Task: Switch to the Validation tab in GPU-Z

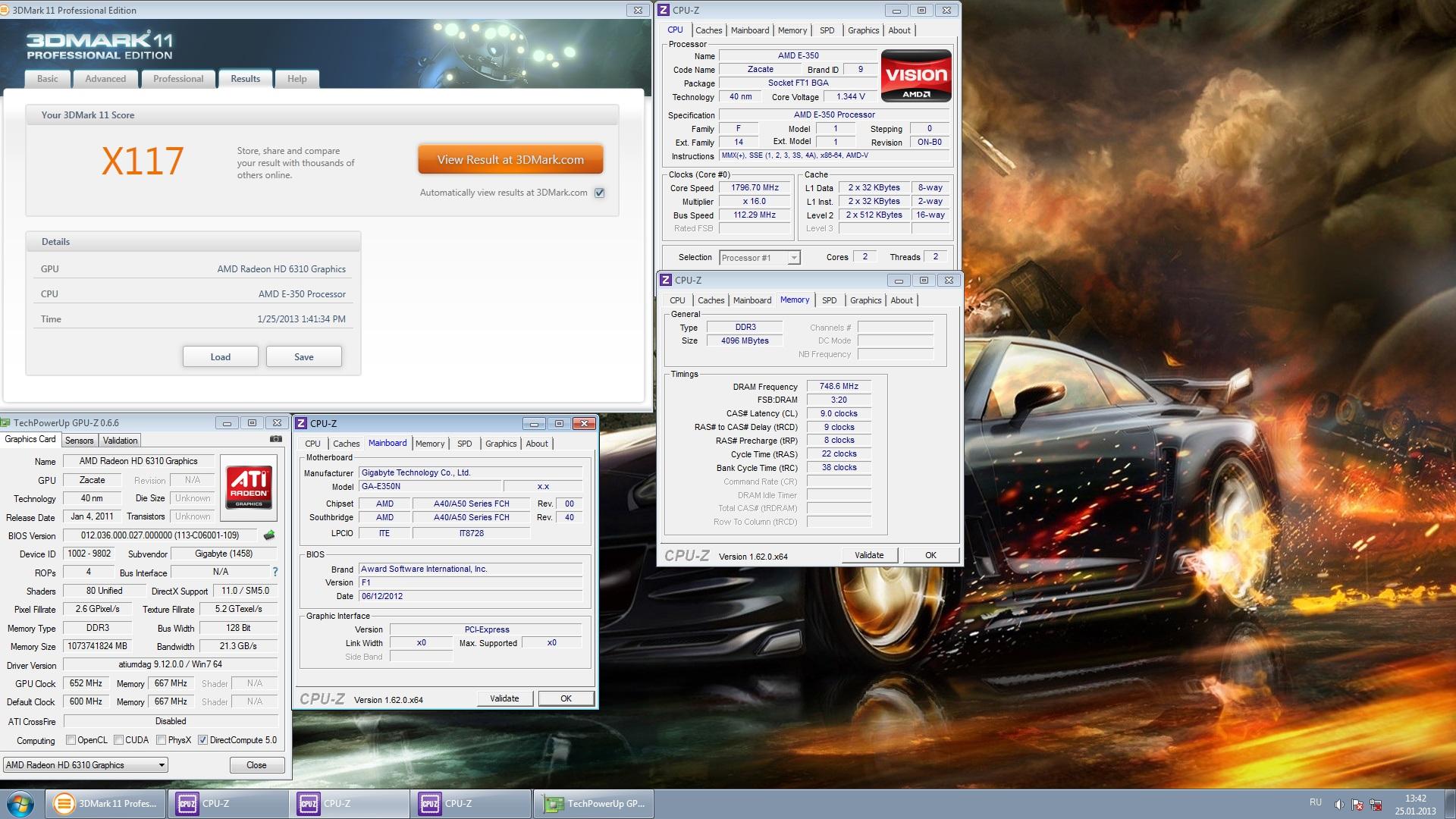Action: point(120,441)
